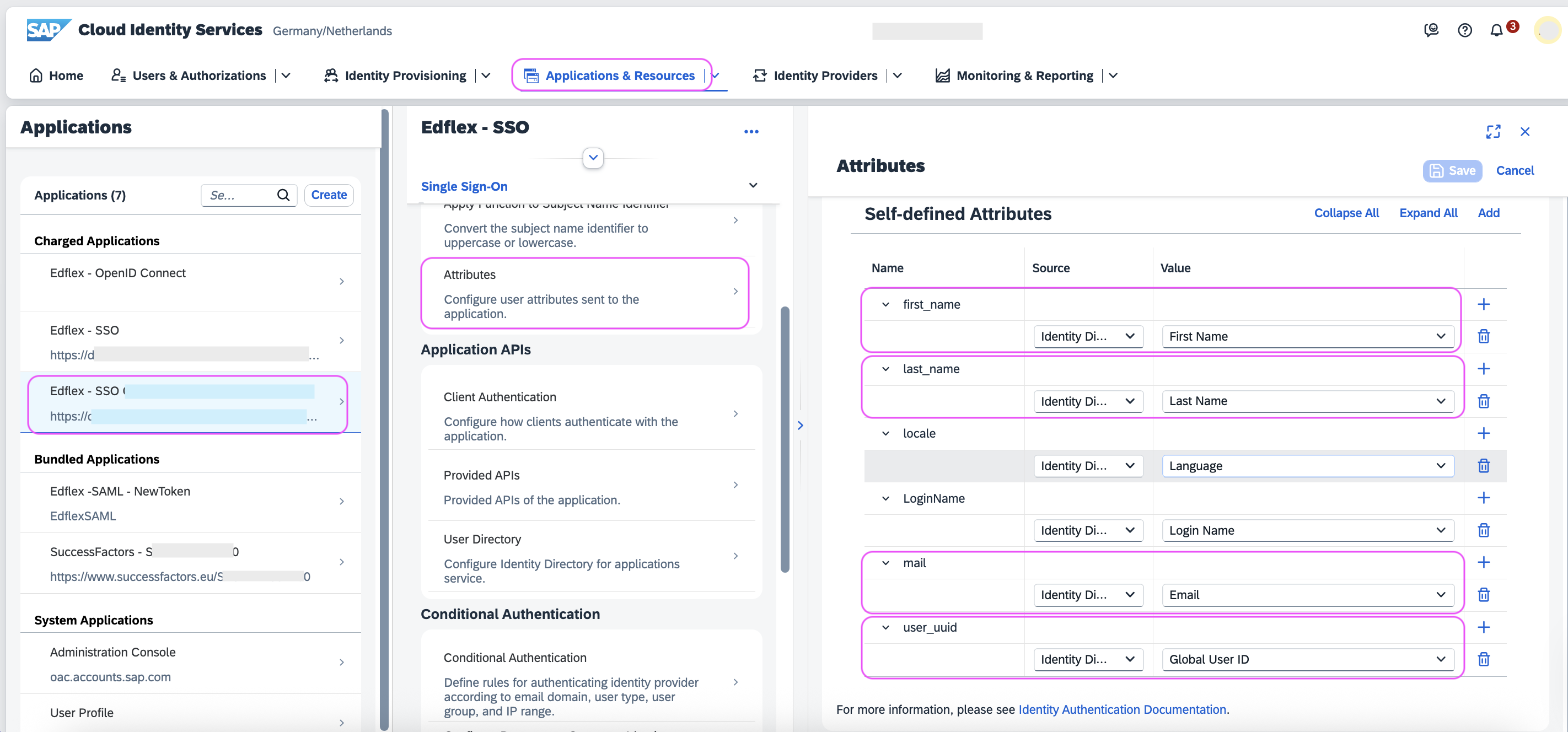Collapse the user_uuid attribute row

[x=885, y=627]
